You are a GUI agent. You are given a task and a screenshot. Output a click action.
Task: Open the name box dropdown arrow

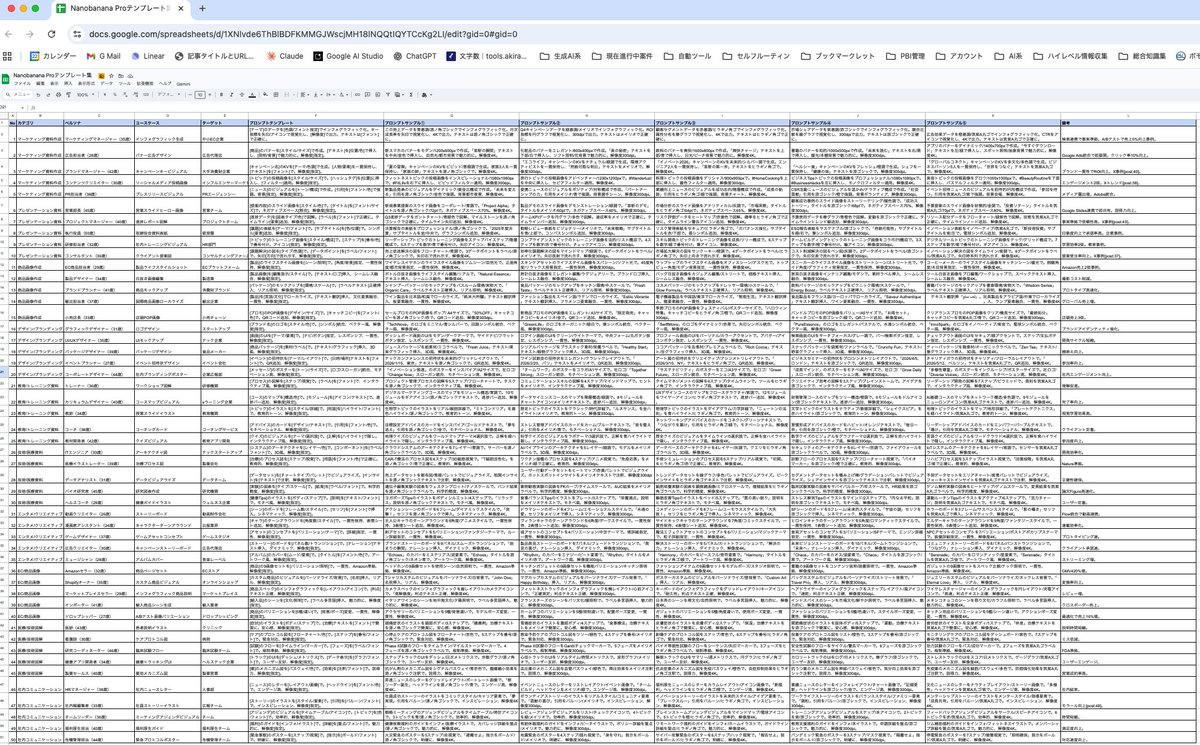[x=22, y=107]
